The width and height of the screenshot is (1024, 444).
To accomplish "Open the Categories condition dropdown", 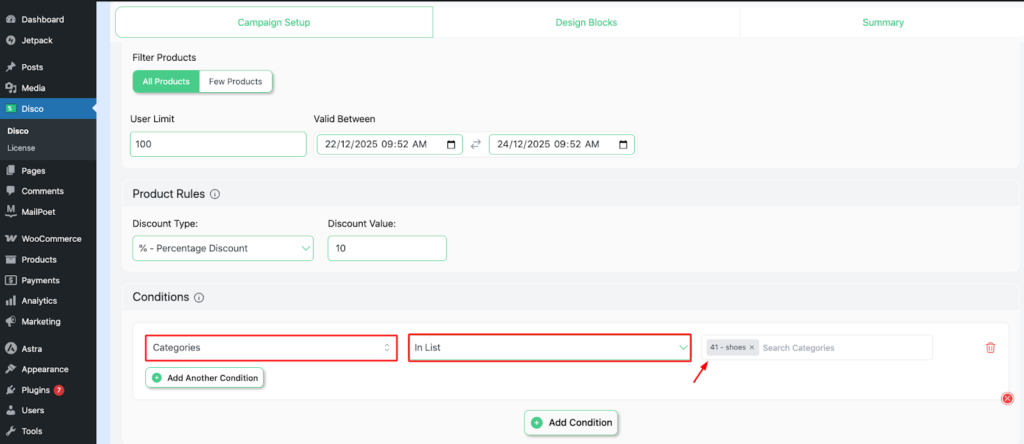I will pyautogui.click(x=271, y=348).
